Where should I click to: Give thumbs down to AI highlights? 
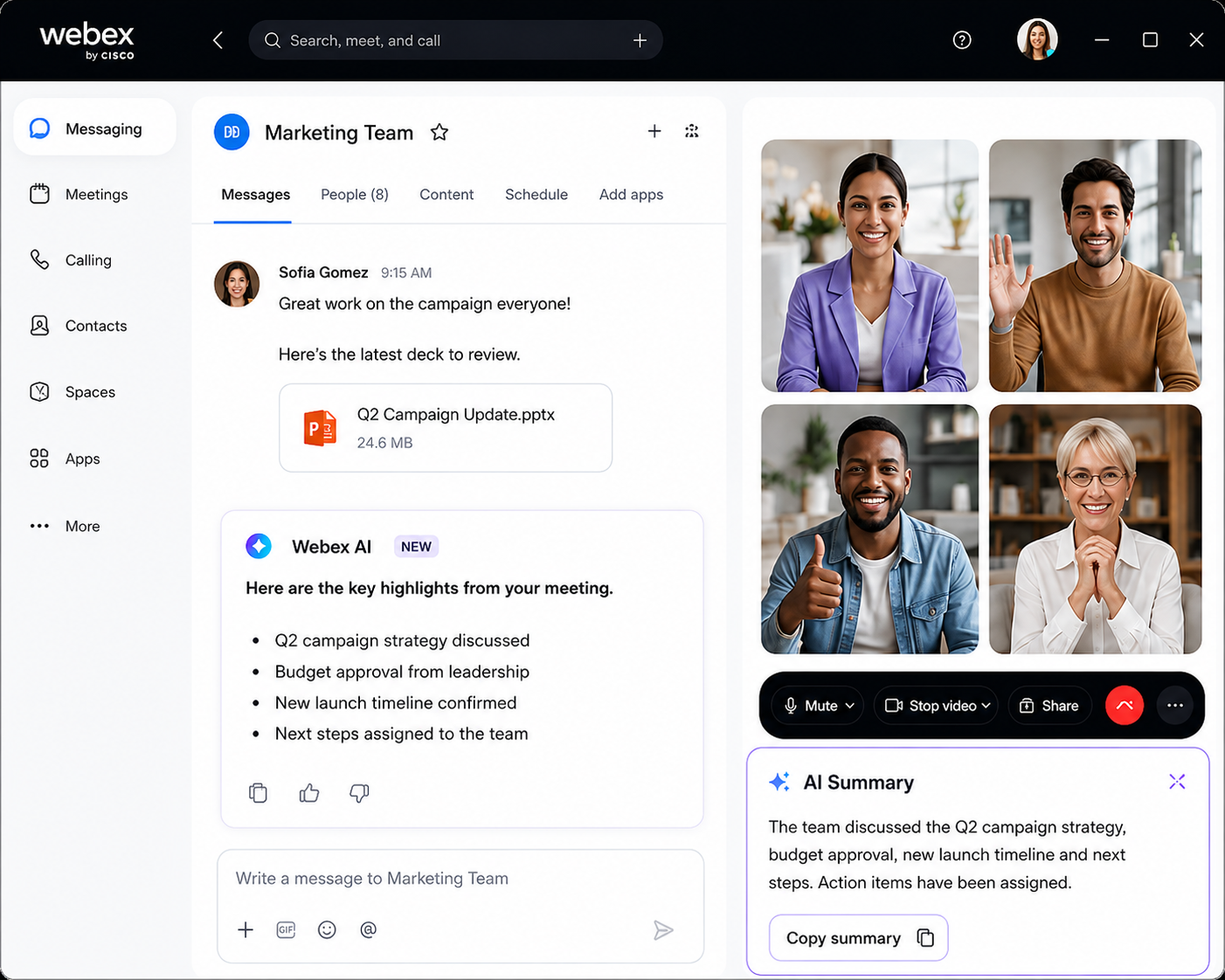[x=359, y=793]
